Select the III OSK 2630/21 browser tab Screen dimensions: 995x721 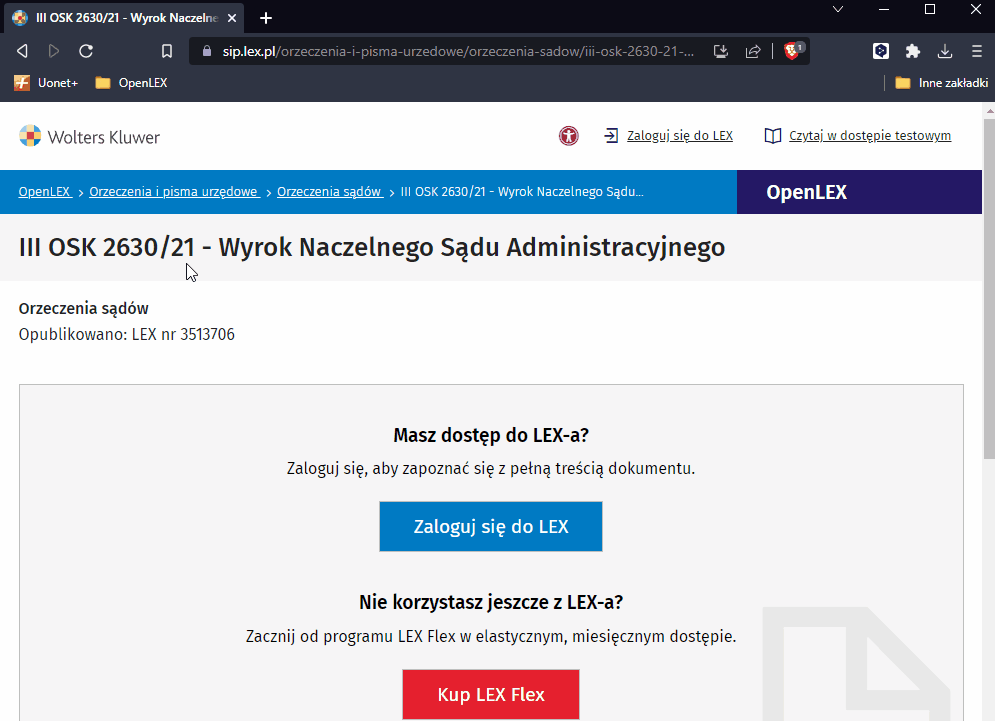[124, 18]
